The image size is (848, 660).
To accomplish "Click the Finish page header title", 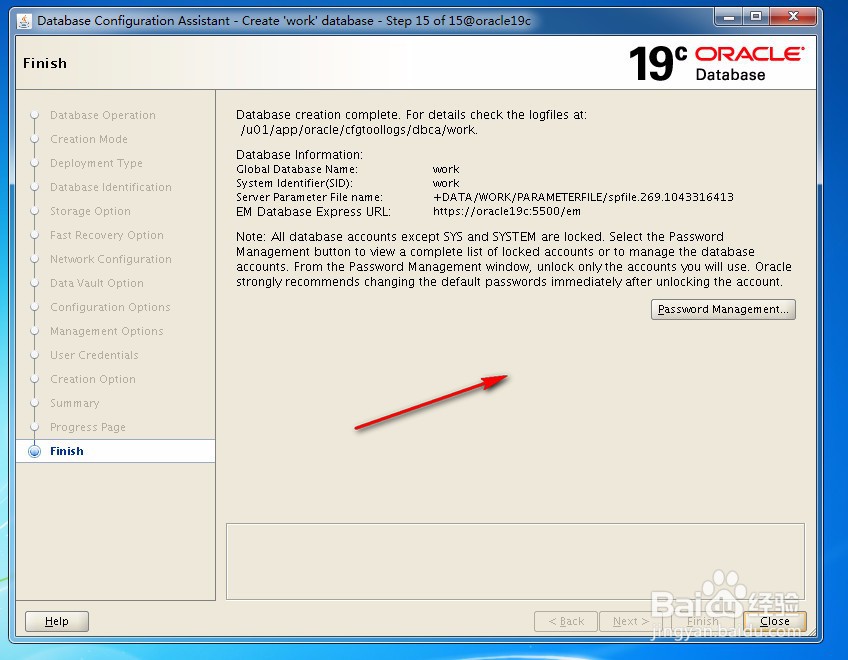I will click(x=45, y=63).
